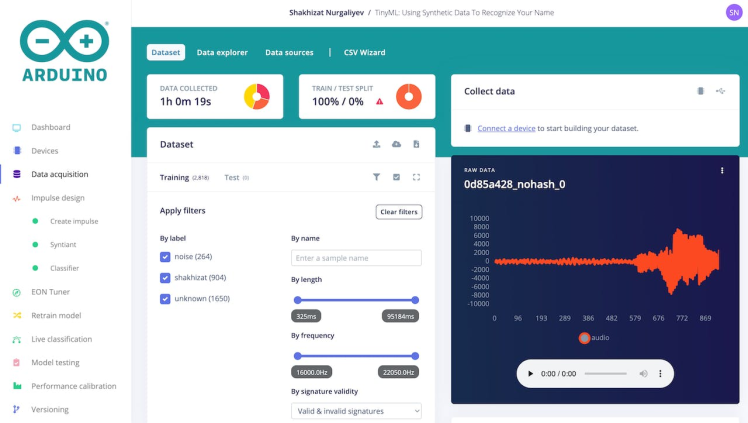Screen dimensions: 748x423
Task: Select the Training samples tab
Action: point(184,177)
